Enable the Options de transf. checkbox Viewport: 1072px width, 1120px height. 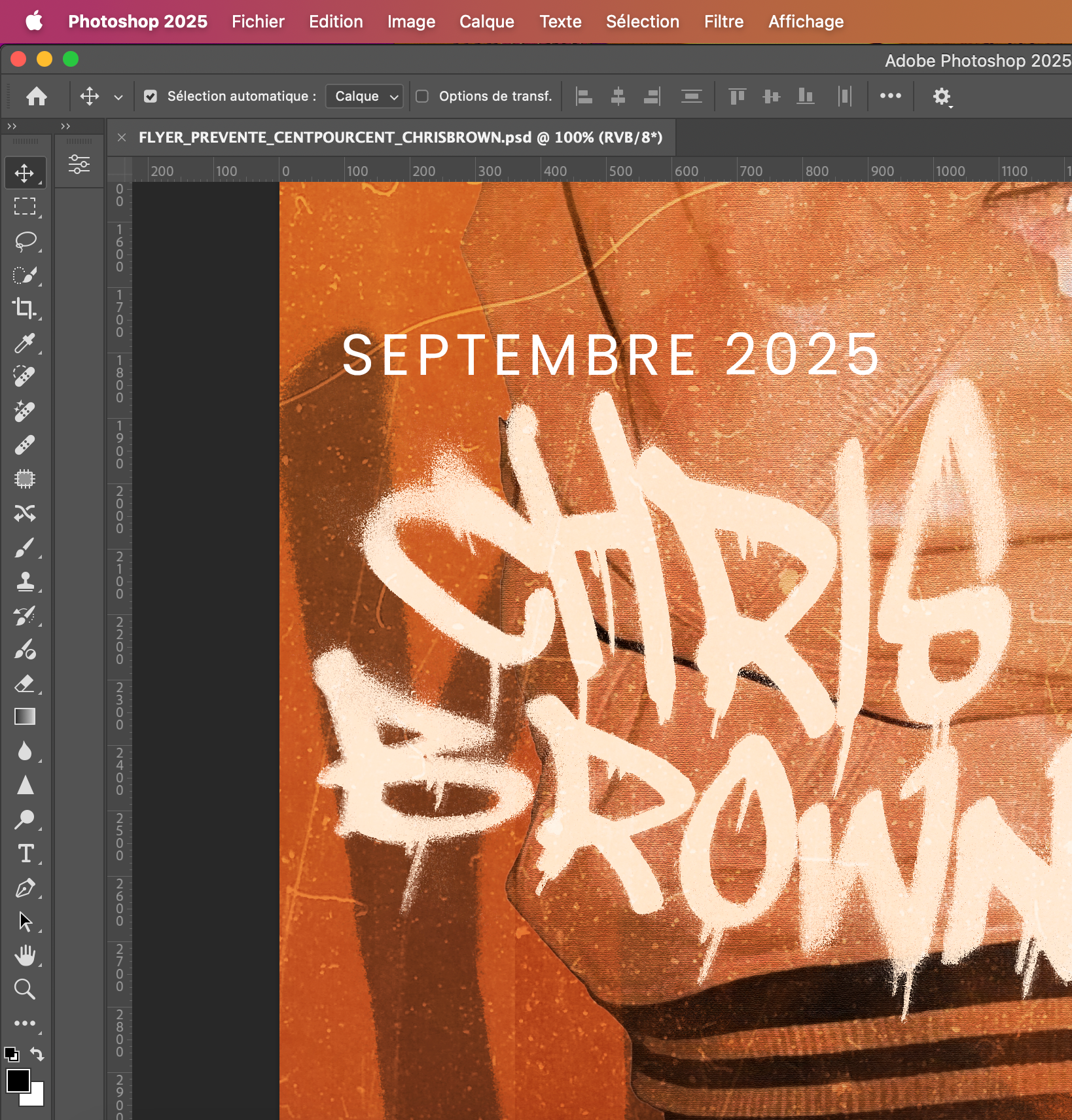pos(422,96)
